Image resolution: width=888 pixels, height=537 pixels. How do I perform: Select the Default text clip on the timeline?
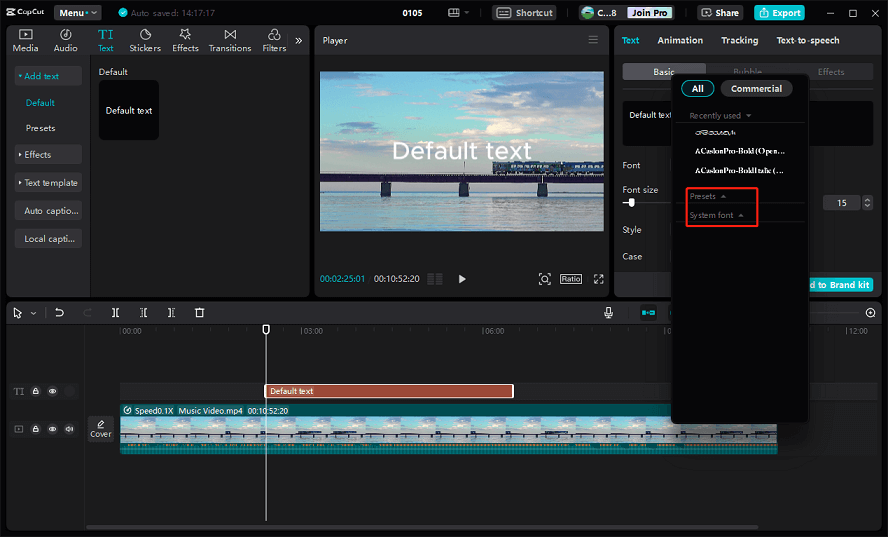[x=389, y=391]
